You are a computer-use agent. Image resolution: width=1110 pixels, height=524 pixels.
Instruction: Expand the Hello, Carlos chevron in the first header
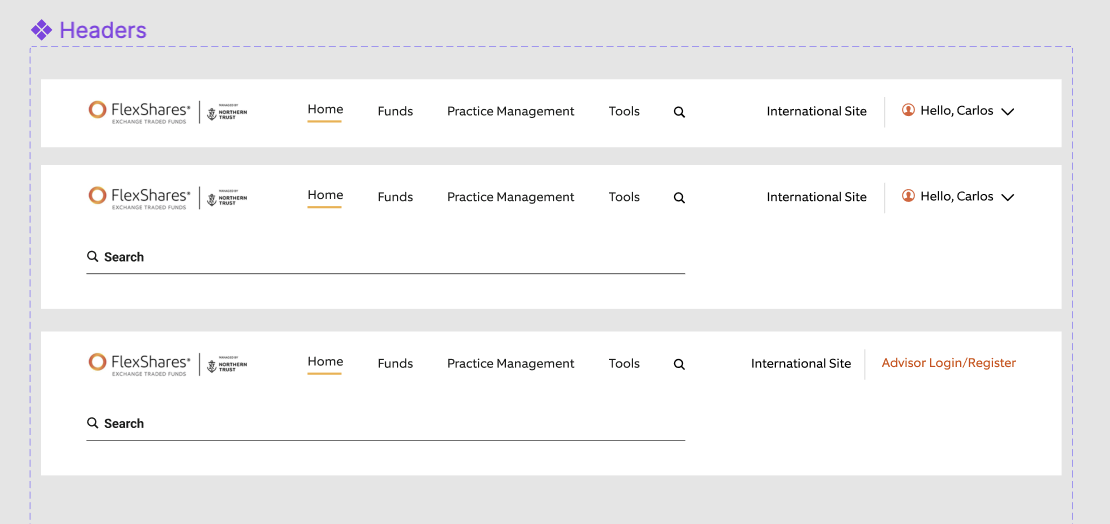[x=1008, y=112]
